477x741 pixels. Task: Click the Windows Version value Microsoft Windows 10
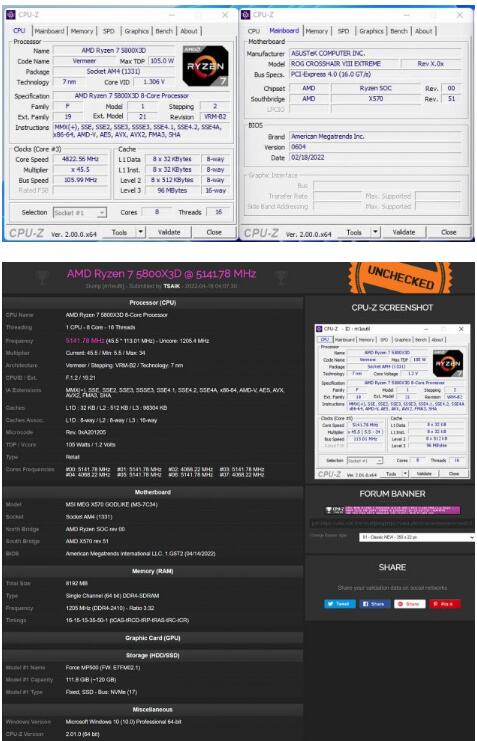tap(123, 722)
